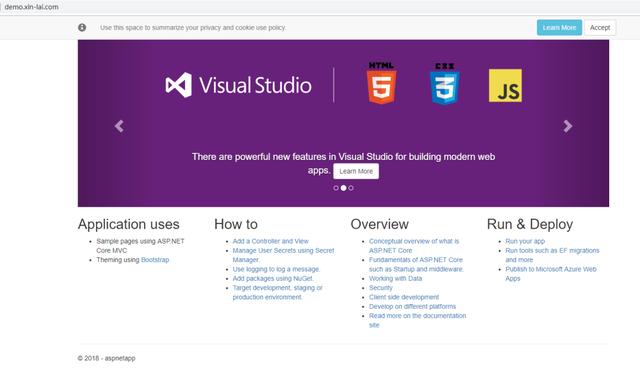This screenshot has height=374, width=640.
Task: Click the demo.xin-lai.com address text
Action: (31, 7)
